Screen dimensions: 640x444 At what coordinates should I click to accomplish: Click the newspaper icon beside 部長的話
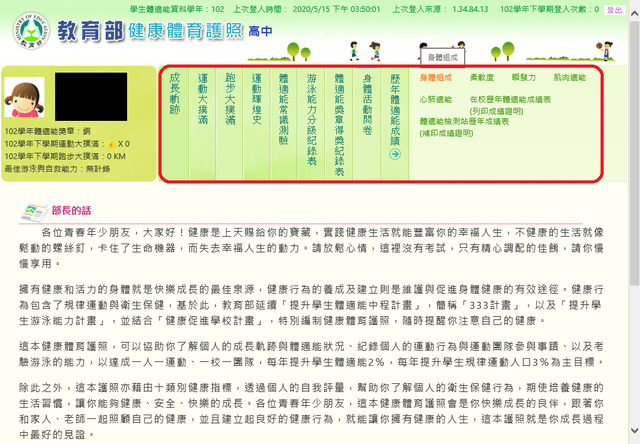[x=34, y=212]
